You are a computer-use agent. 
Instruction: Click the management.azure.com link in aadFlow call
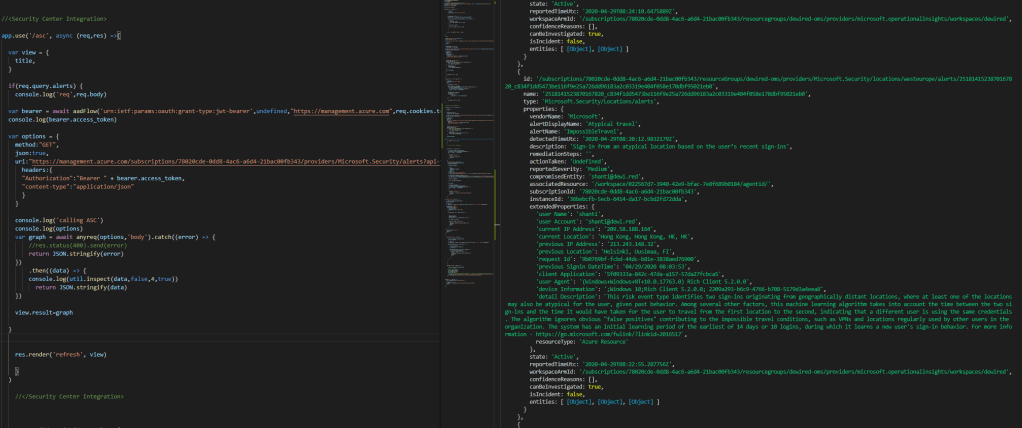pyautogui.click(x=339, y=110)
